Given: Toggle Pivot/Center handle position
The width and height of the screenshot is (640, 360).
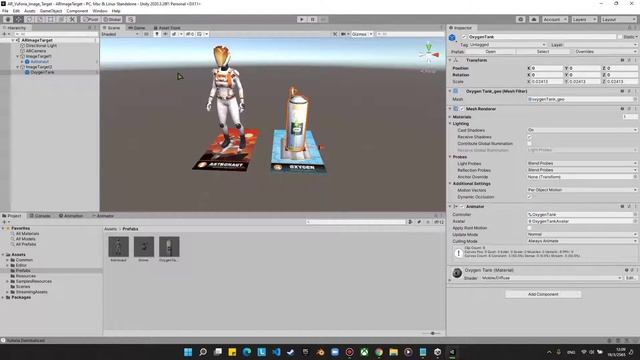Looking at the screenshot, I should point(91,19).
